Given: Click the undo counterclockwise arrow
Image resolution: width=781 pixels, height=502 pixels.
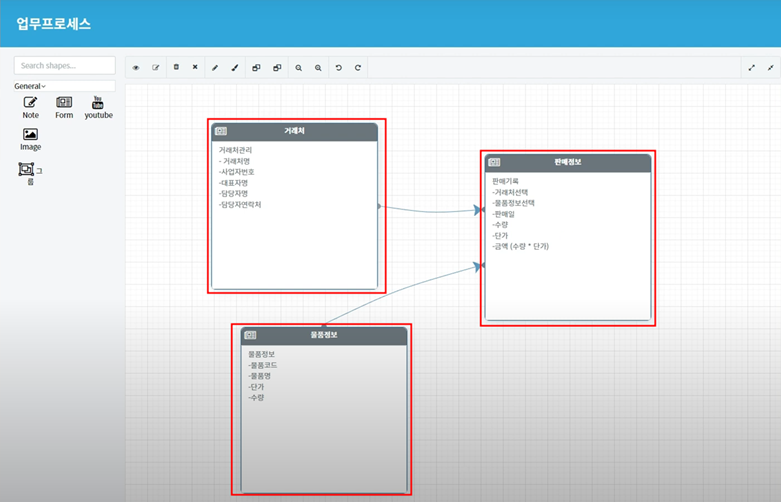Looking at the screenshot, I should pos(339,68).
